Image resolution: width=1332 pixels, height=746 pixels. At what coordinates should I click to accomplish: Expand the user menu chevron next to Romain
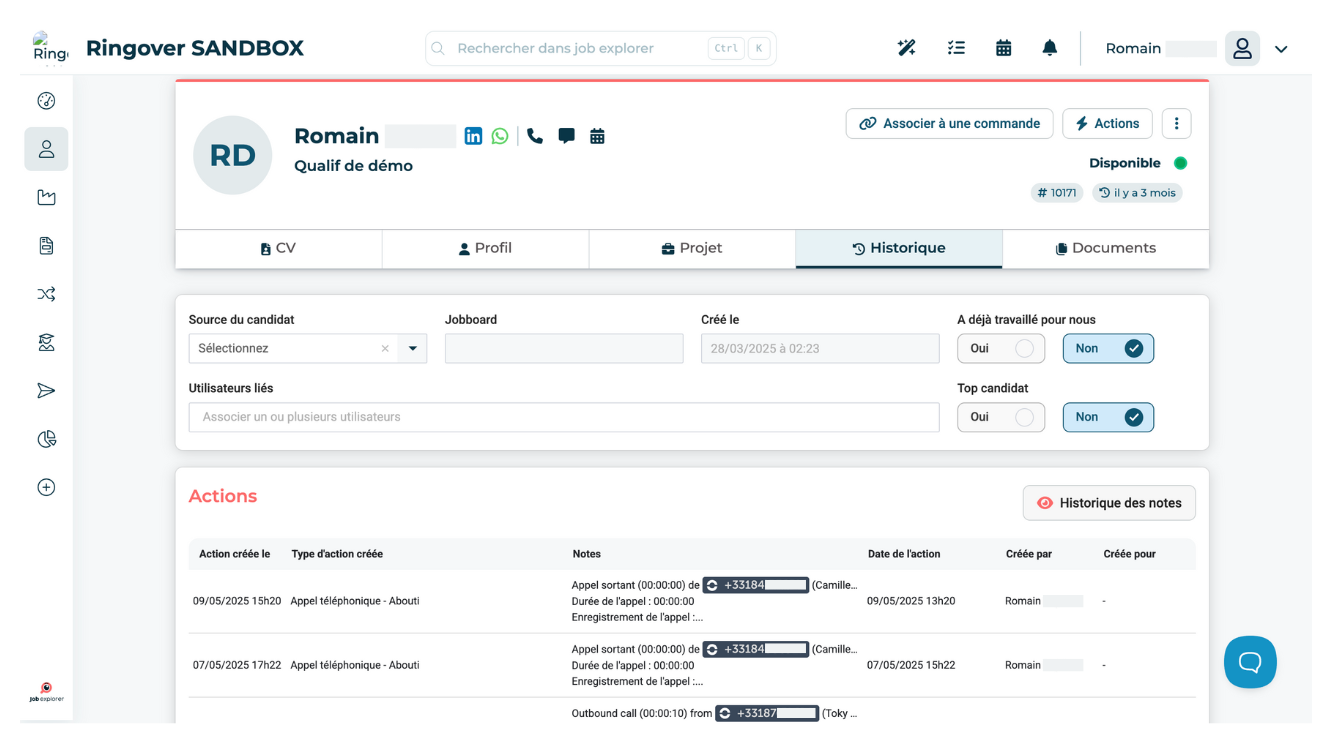(x=1281, y=47)
